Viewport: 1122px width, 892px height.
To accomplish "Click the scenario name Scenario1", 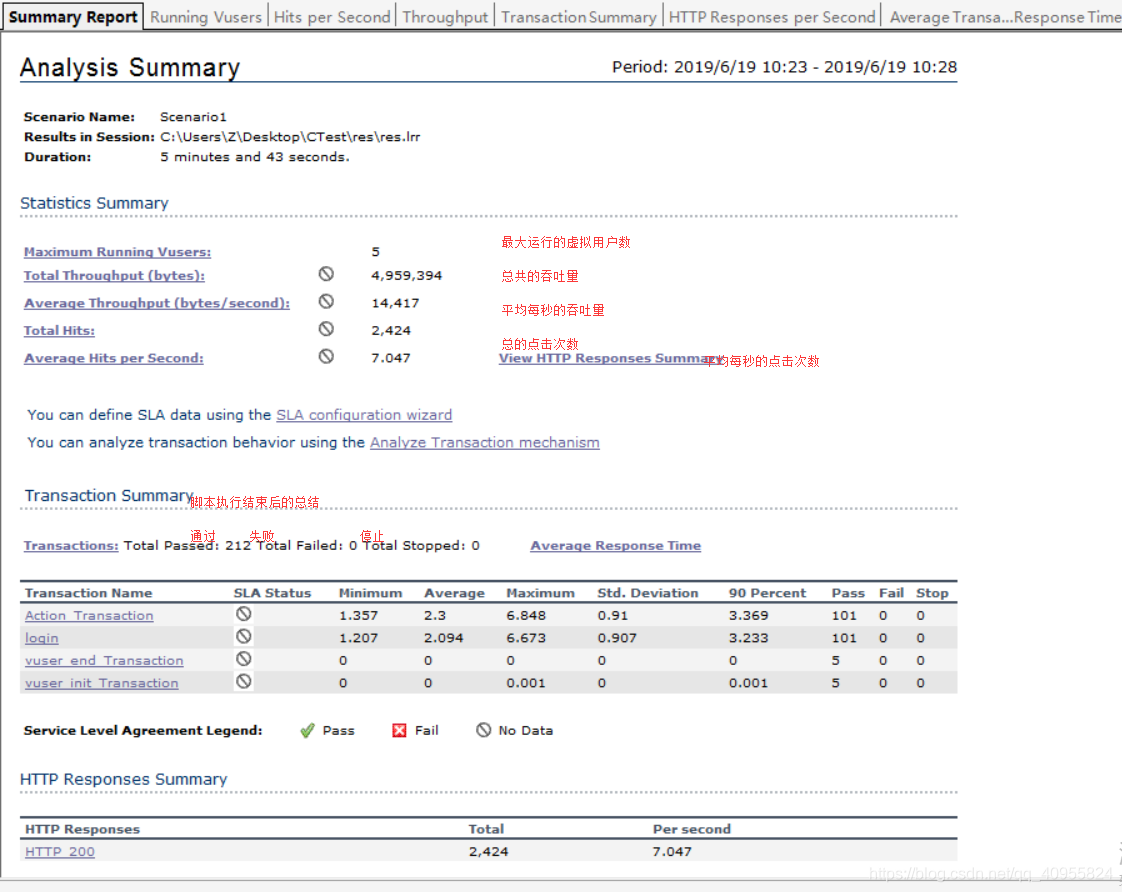I will coord(193,117).
